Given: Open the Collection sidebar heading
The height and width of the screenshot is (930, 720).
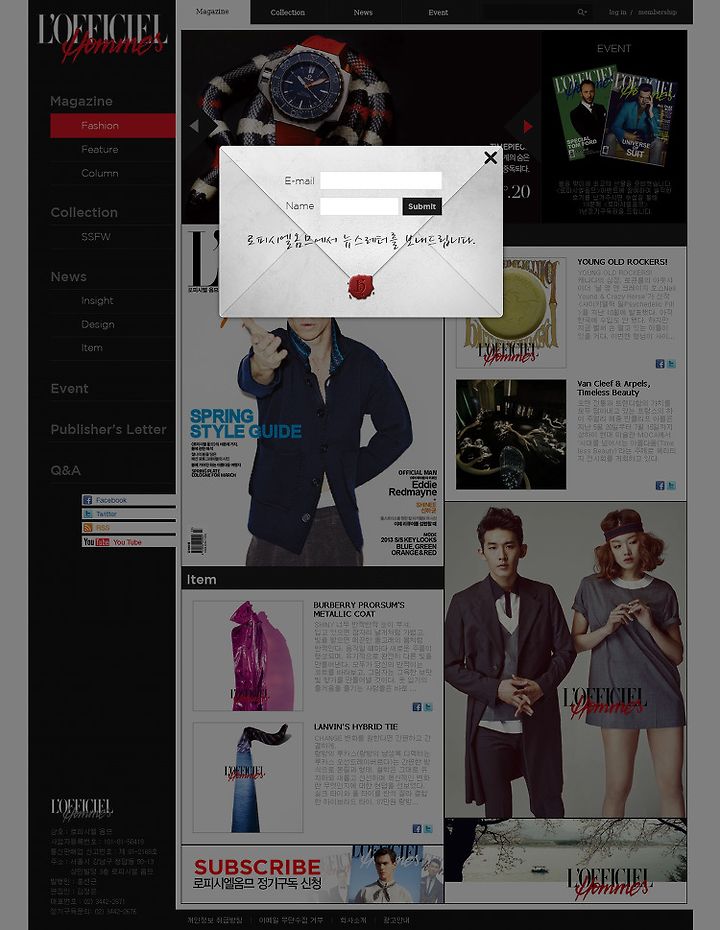Looking at the screenshot, I should click(84, 212).
